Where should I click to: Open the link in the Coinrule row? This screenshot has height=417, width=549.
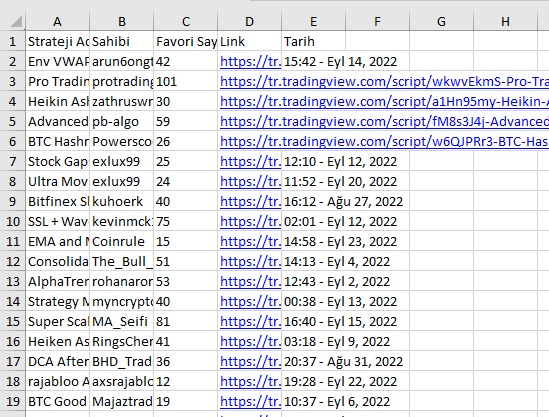tap(250, 242)
